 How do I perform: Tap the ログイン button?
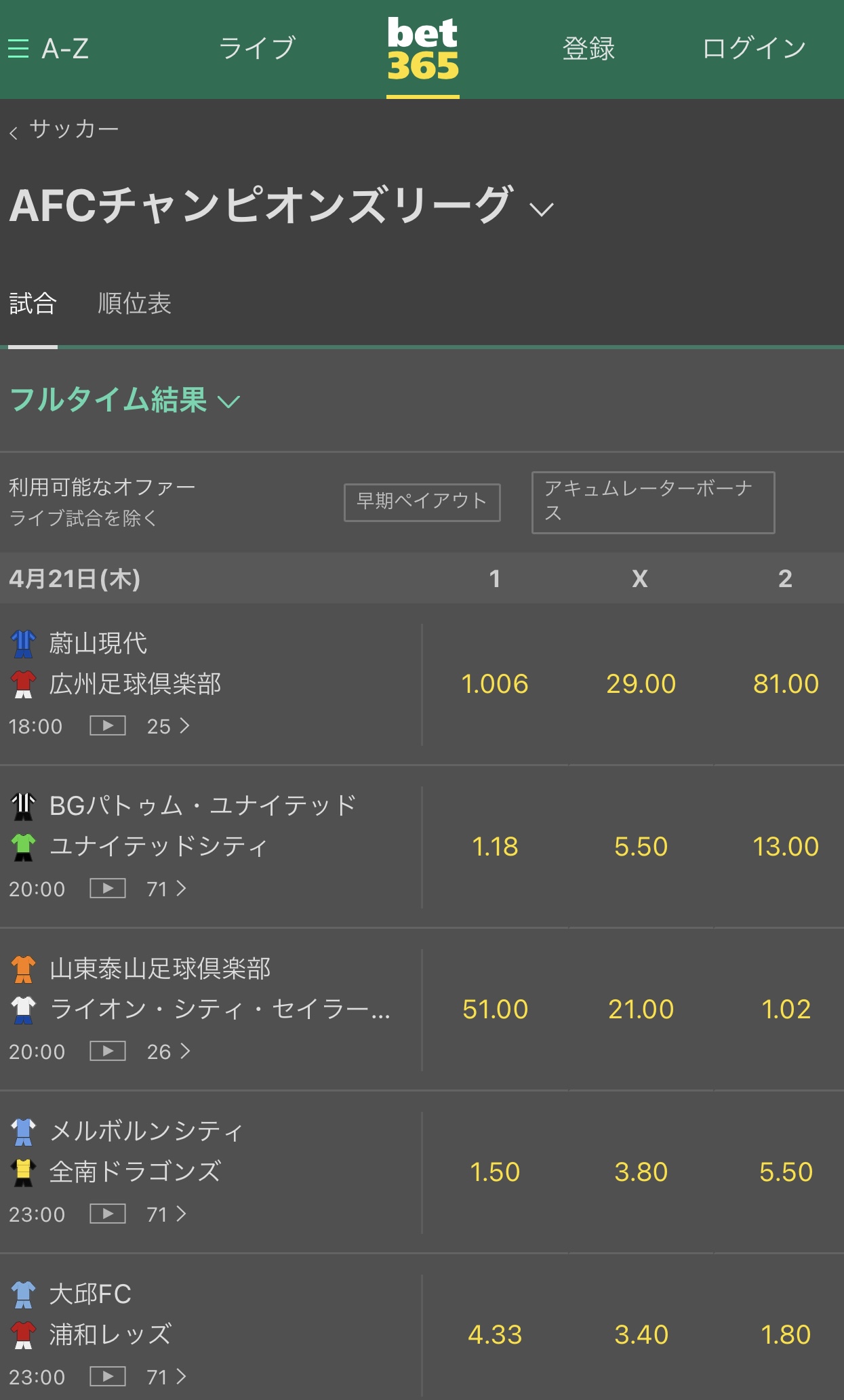[x=754, y=48]
